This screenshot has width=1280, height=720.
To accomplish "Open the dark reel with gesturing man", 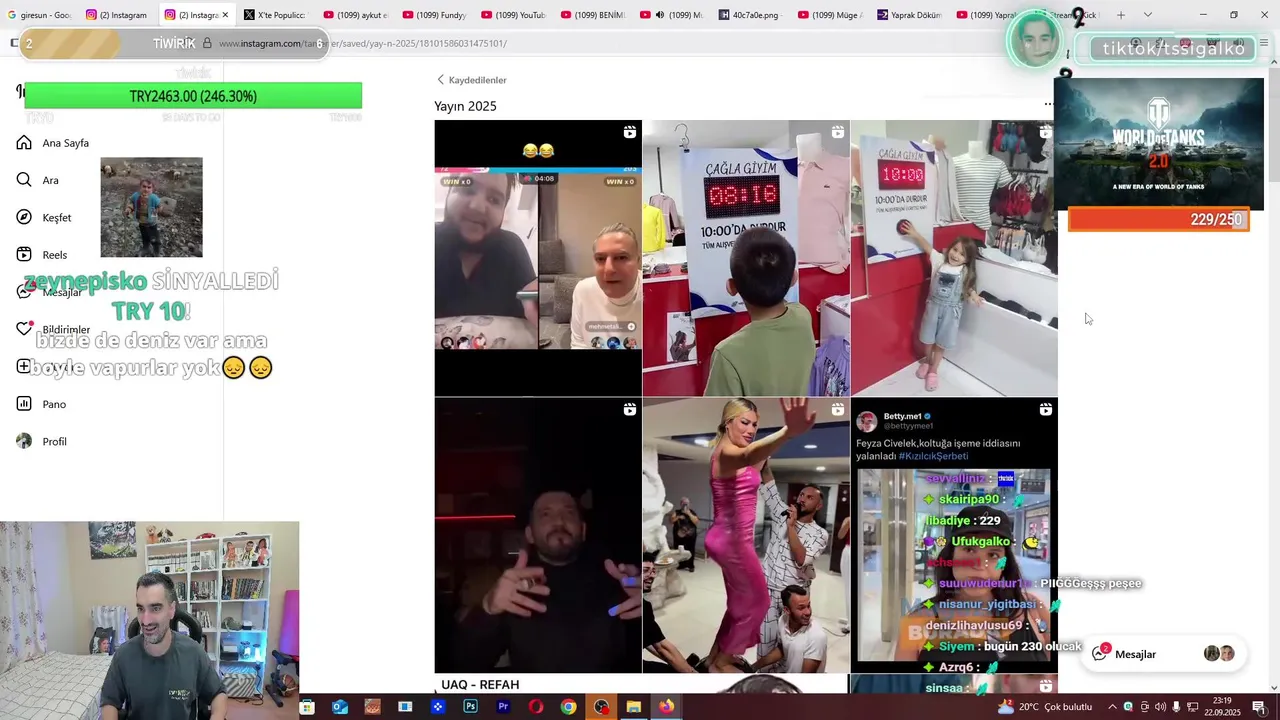I will pyautogui.click(x=538, y=535).
